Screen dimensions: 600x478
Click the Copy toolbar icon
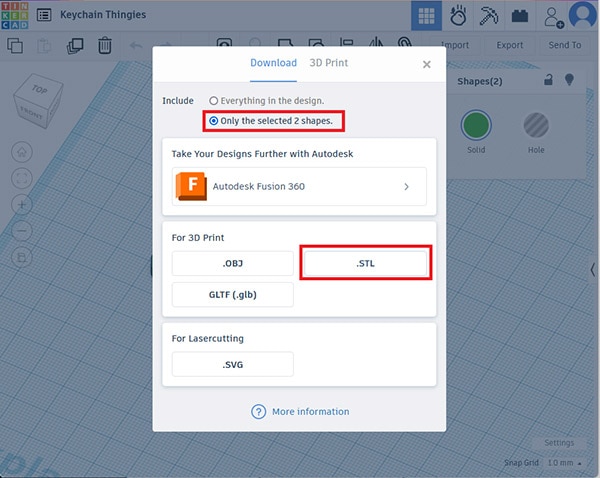[x=15, y=46]
